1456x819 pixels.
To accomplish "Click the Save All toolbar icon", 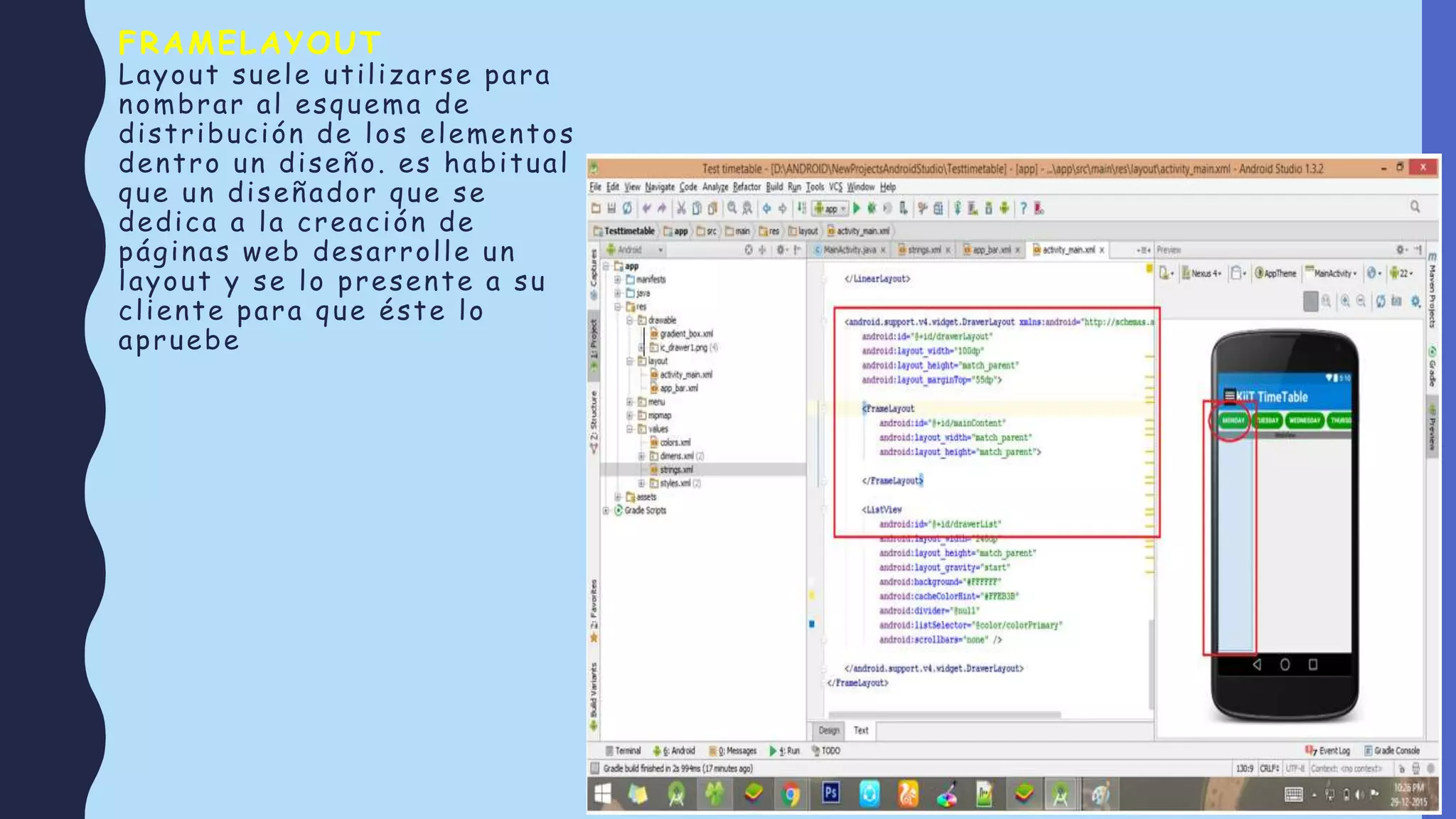I will [x=611, y=208].
